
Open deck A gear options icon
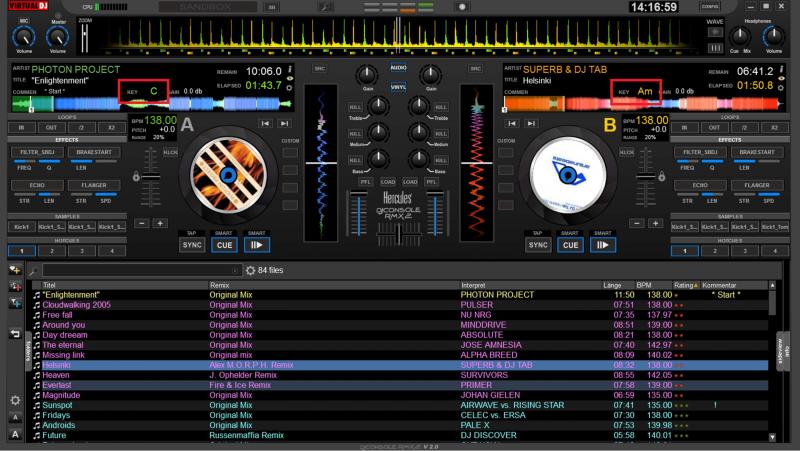289,88
